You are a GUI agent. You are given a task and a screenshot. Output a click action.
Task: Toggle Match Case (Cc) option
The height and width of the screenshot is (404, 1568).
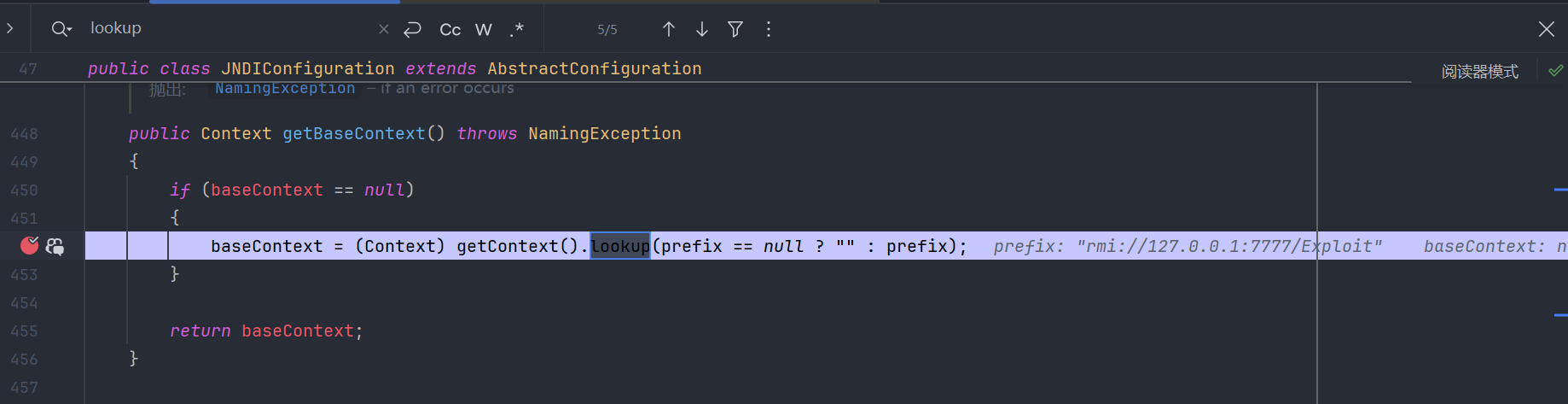click(450, 30)
